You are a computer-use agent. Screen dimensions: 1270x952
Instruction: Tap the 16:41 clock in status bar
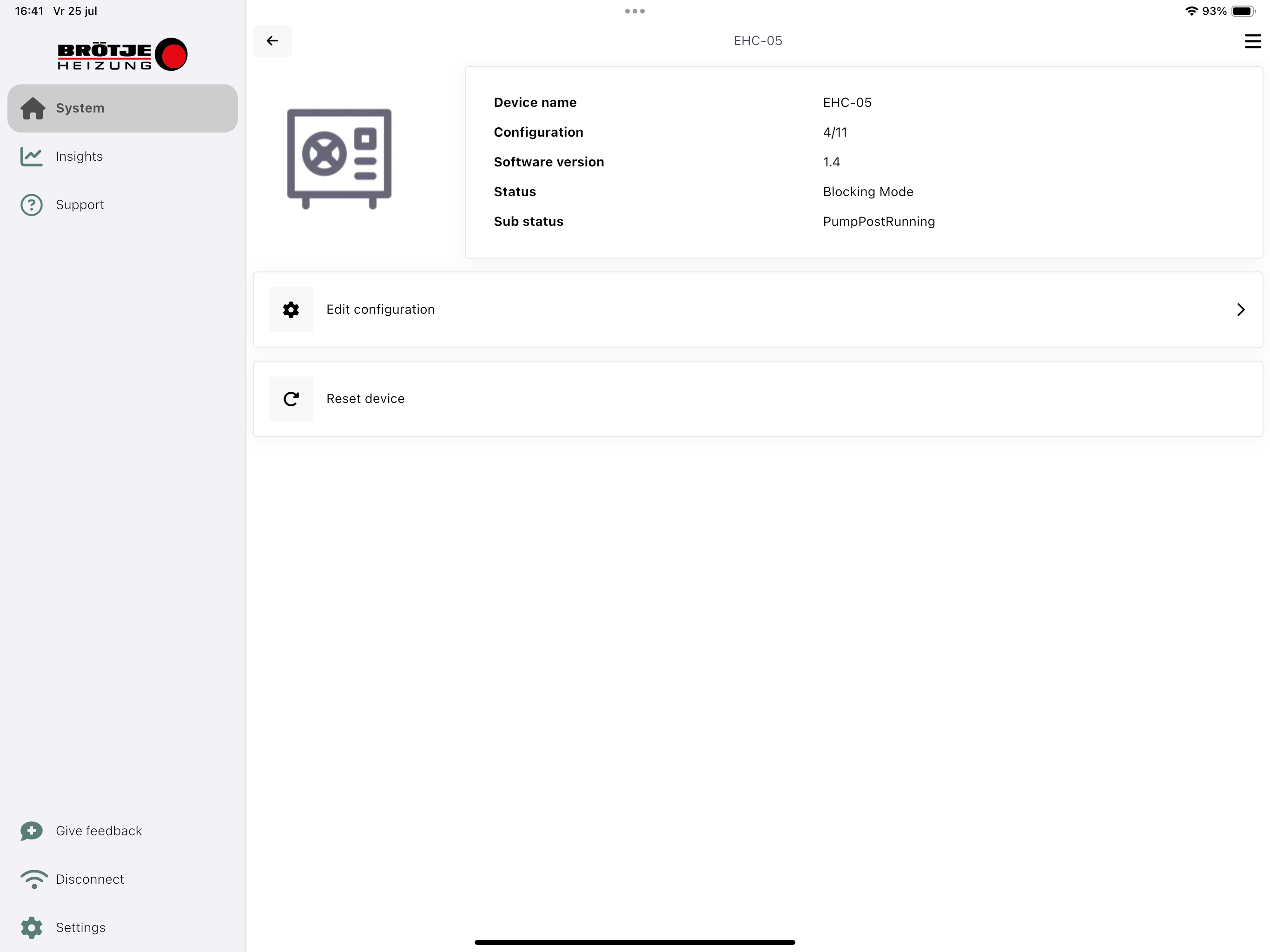point(29,11)
